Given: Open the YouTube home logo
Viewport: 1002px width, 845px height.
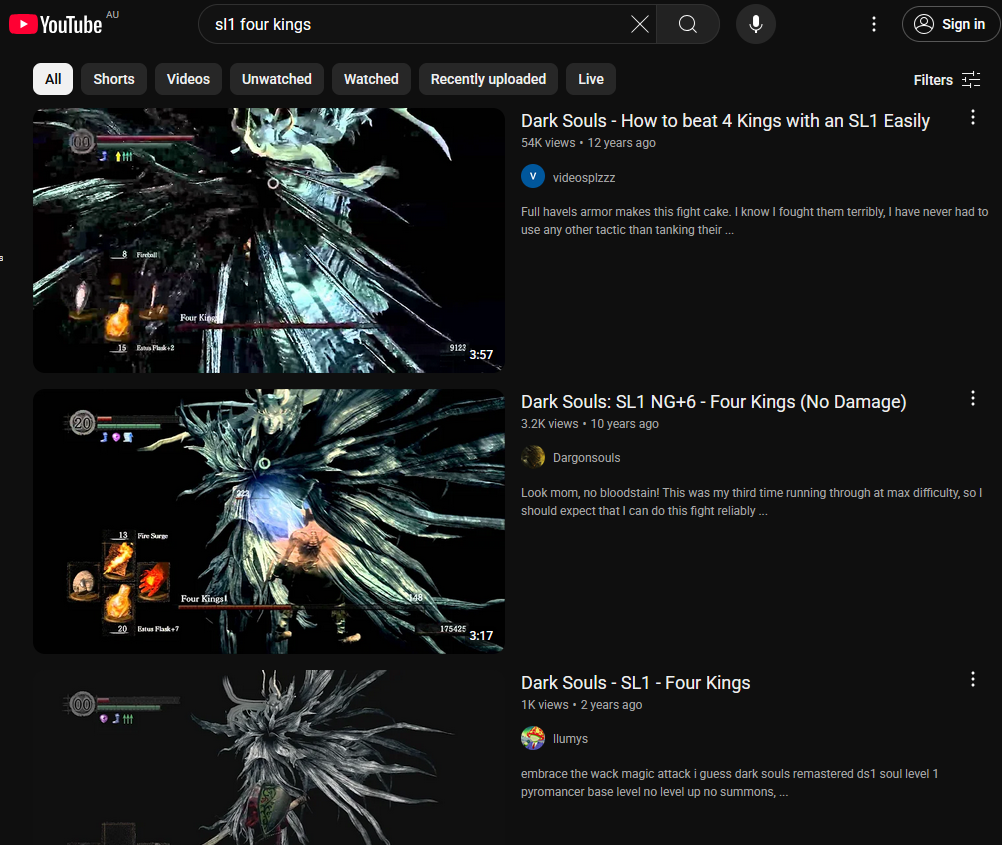Looking at the screenshot, I should [56, 24].
